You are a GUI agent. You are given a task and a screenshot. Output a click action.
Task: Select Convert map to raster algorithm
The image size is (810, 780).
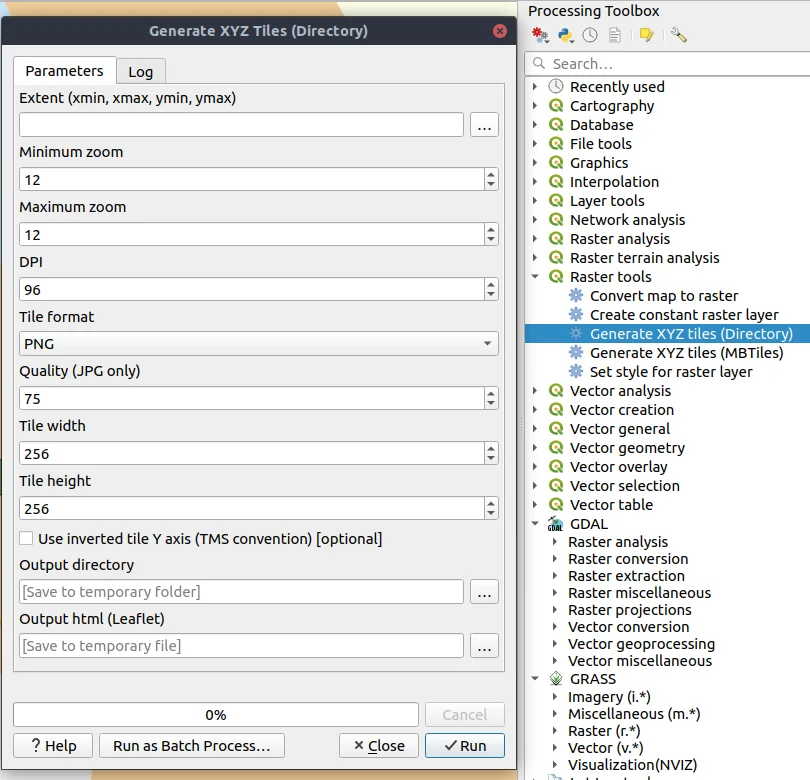coord(664,296)
